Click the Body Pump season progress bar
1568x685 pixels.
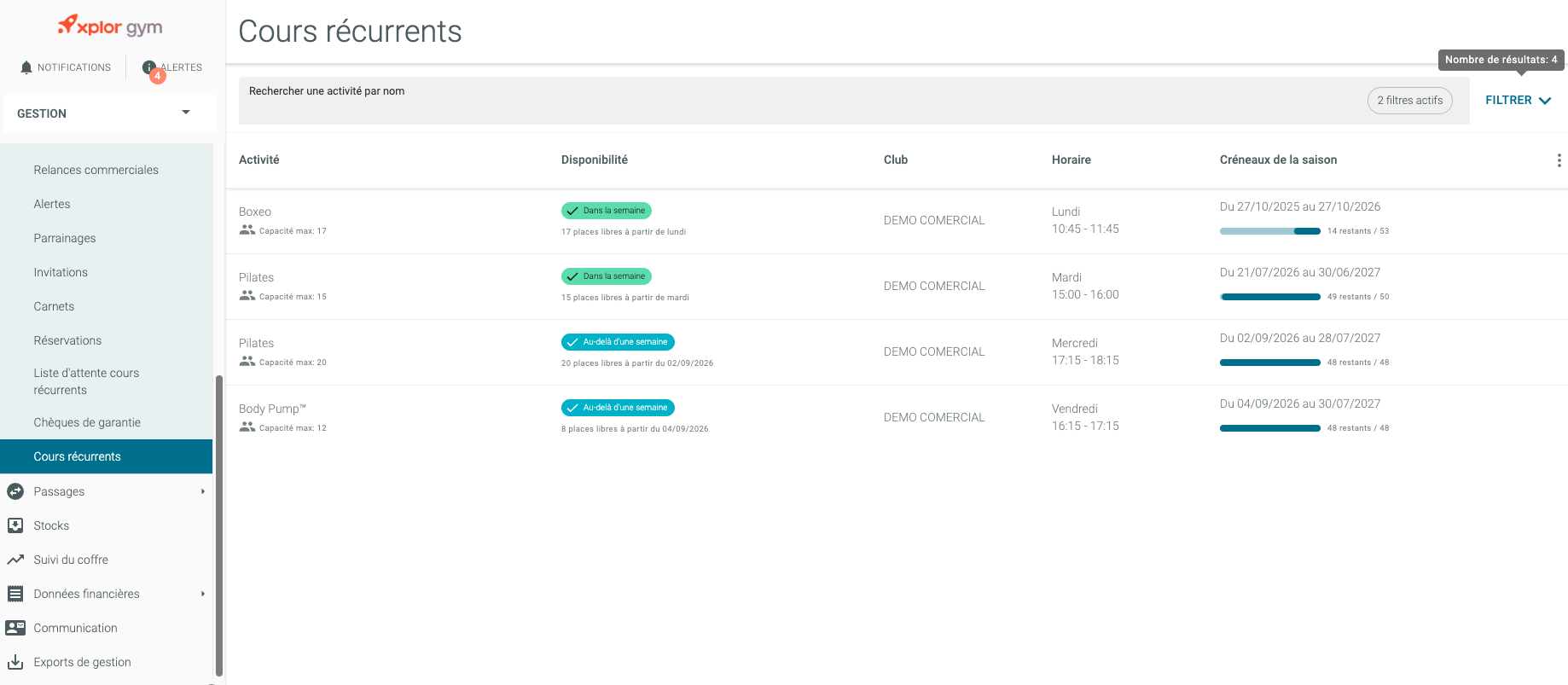tap(1270, 428)
